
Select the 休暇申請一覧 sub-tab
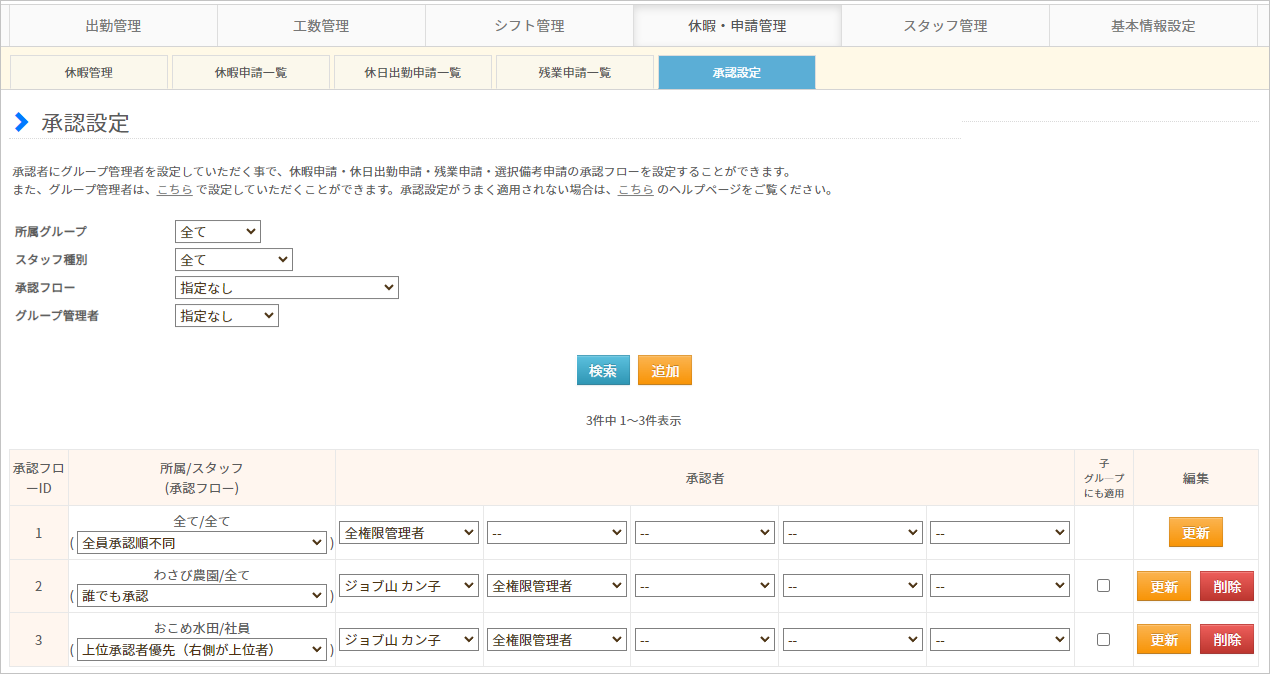[250, 72]
